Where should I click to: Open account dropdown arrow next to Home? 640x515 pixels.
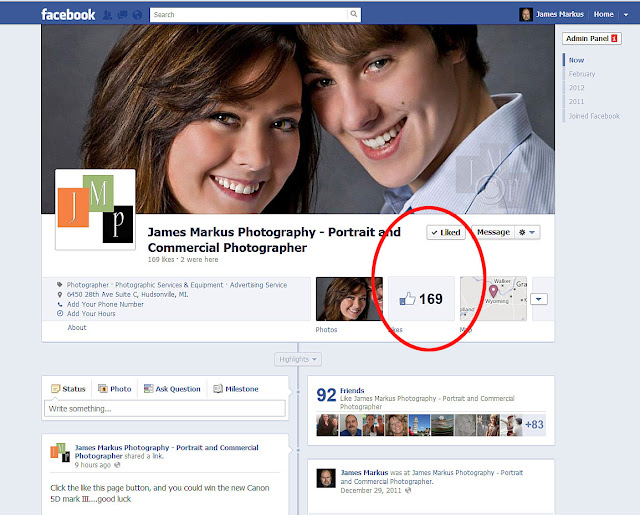pos(626,15)
